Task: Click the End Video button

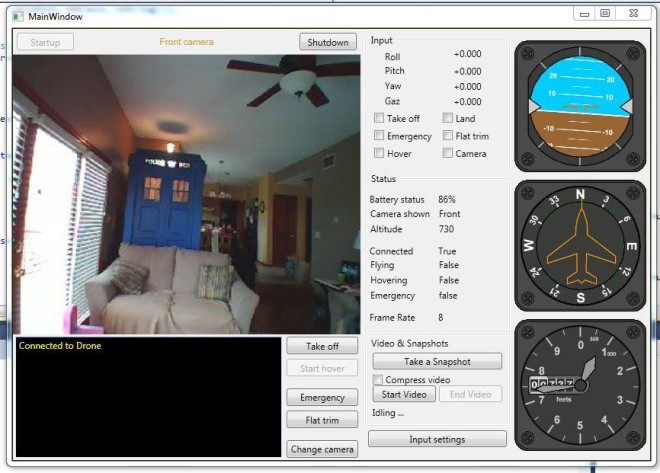Action: (x=471, y=394)
